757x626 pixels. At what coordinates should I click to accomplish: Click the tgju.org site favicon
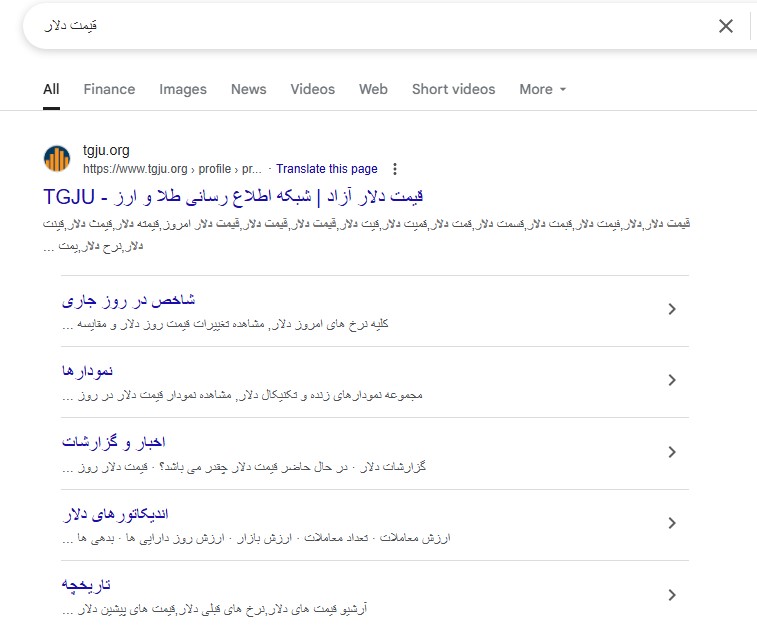click(x=57, y=159)
